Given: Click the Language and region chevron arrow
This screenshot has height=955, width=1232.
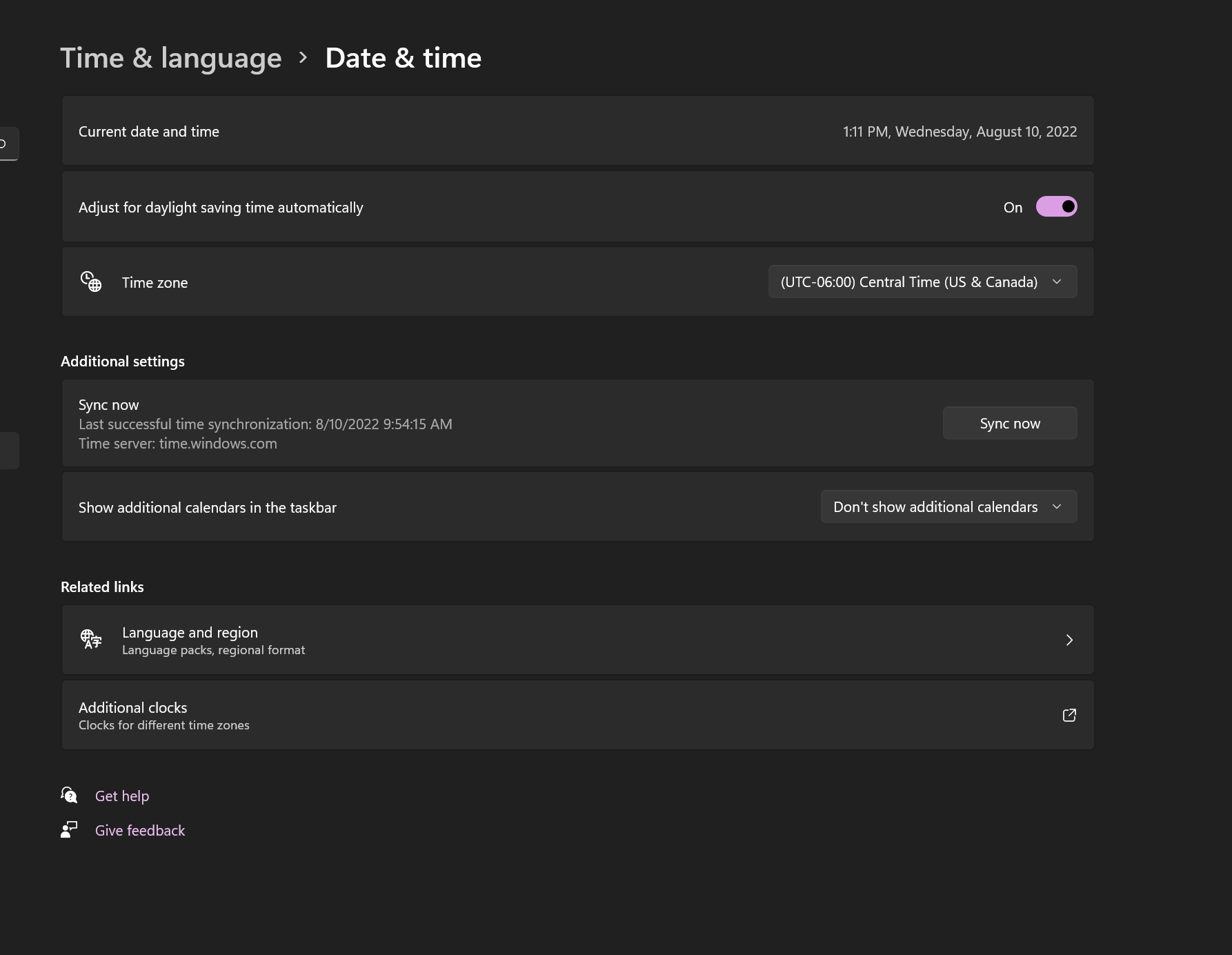Looking at the screenshot, I should pyautogui.click(x=1069, y=640).
